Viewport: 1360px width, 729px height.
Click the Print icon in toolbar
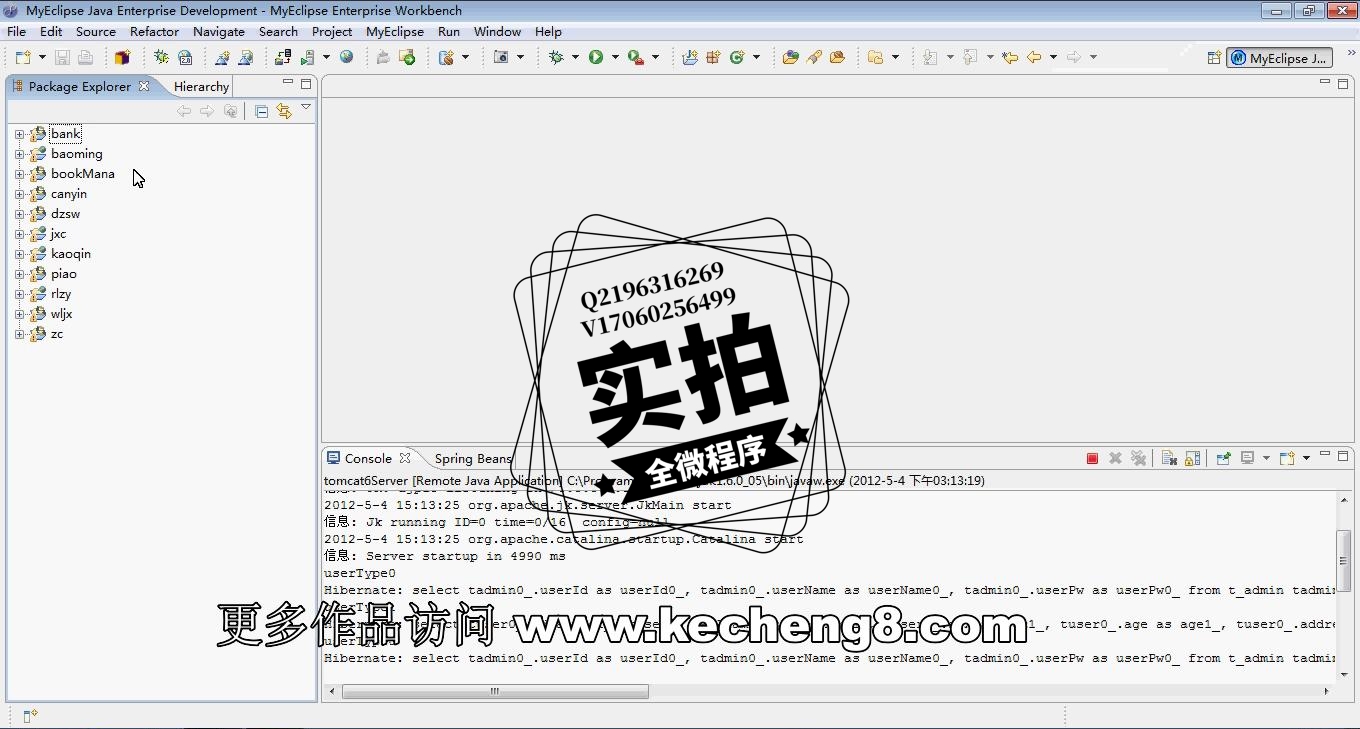point(85,57)
